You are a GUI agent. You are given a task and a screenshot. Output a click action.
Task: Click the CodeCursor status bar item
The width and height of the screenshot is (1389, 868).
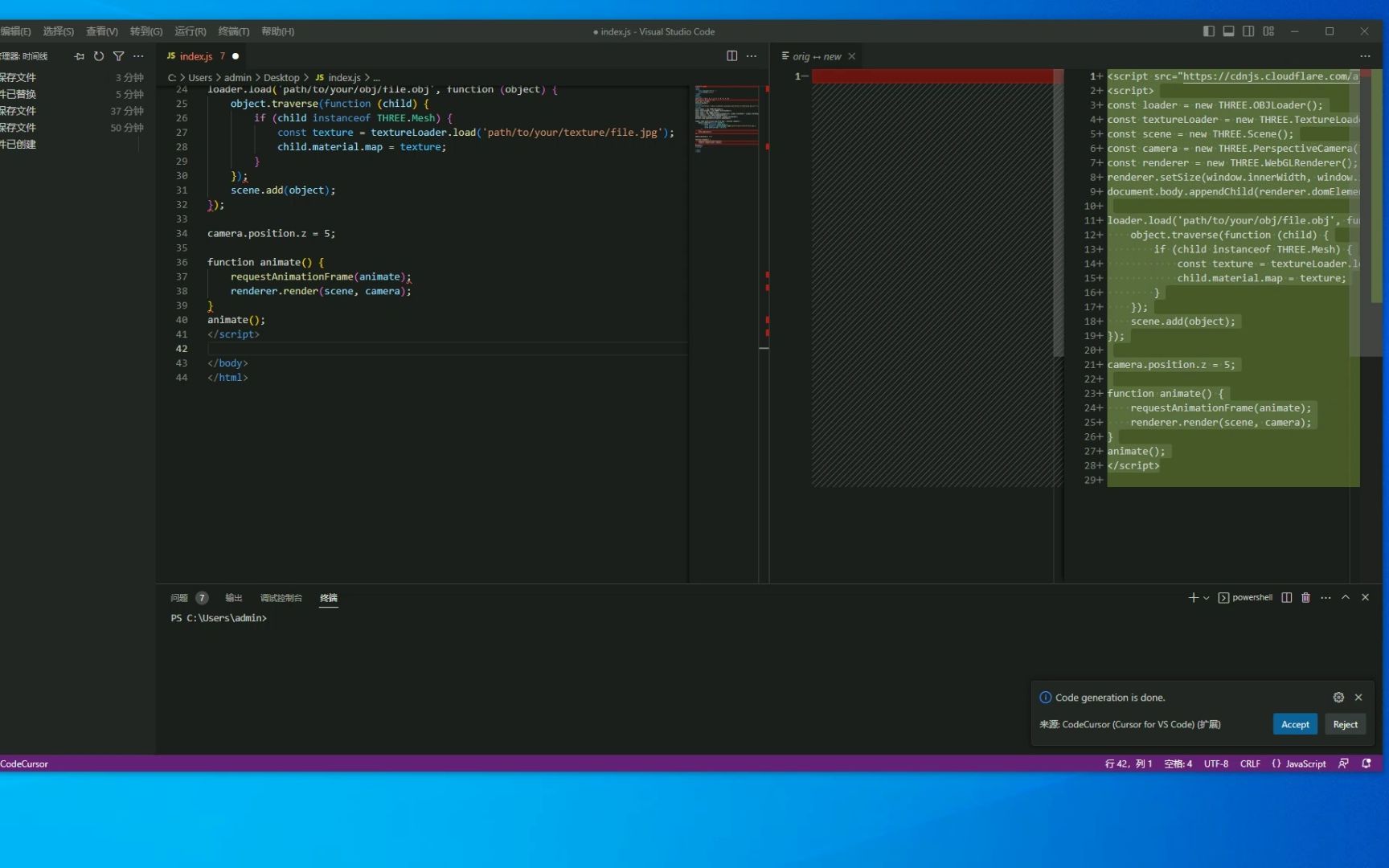pos(24,764)
